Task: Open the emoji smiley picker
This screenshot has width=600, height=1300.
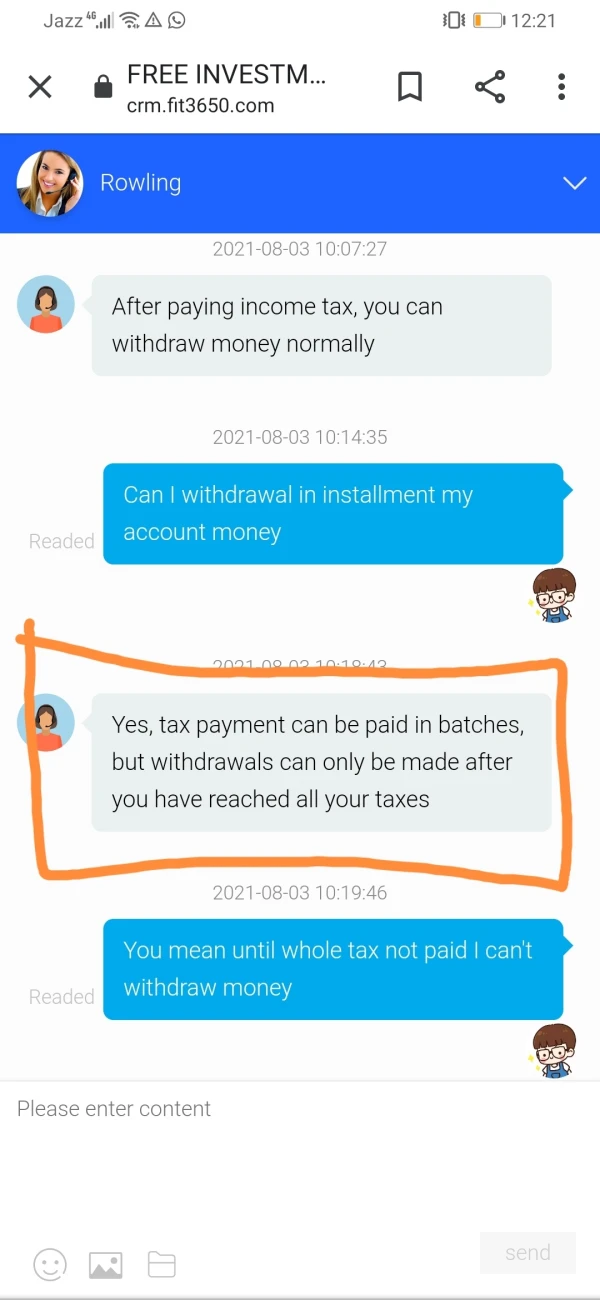Action: [x=50, y=1264]
